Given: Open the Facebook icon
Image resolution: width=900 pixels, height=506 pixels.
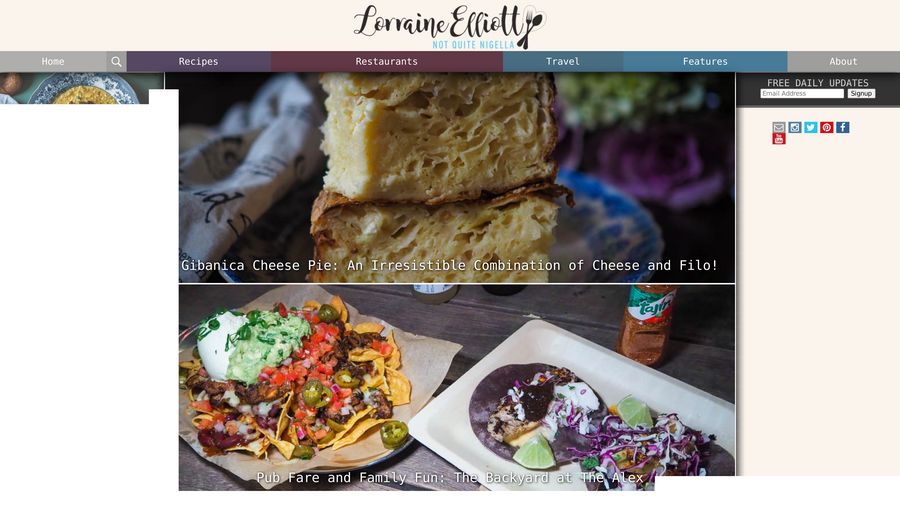Looking at the screenshot, I should [843, 127].
